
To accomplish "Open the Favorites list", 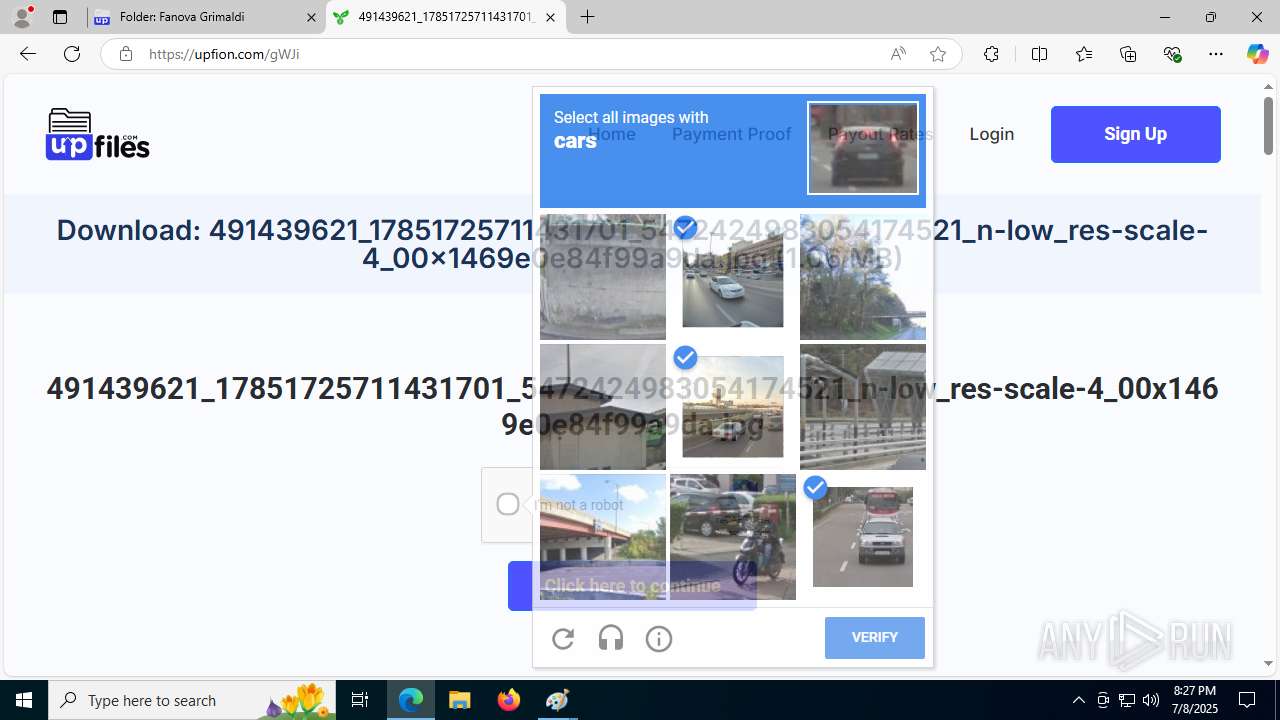I will tap(1084, 54).
